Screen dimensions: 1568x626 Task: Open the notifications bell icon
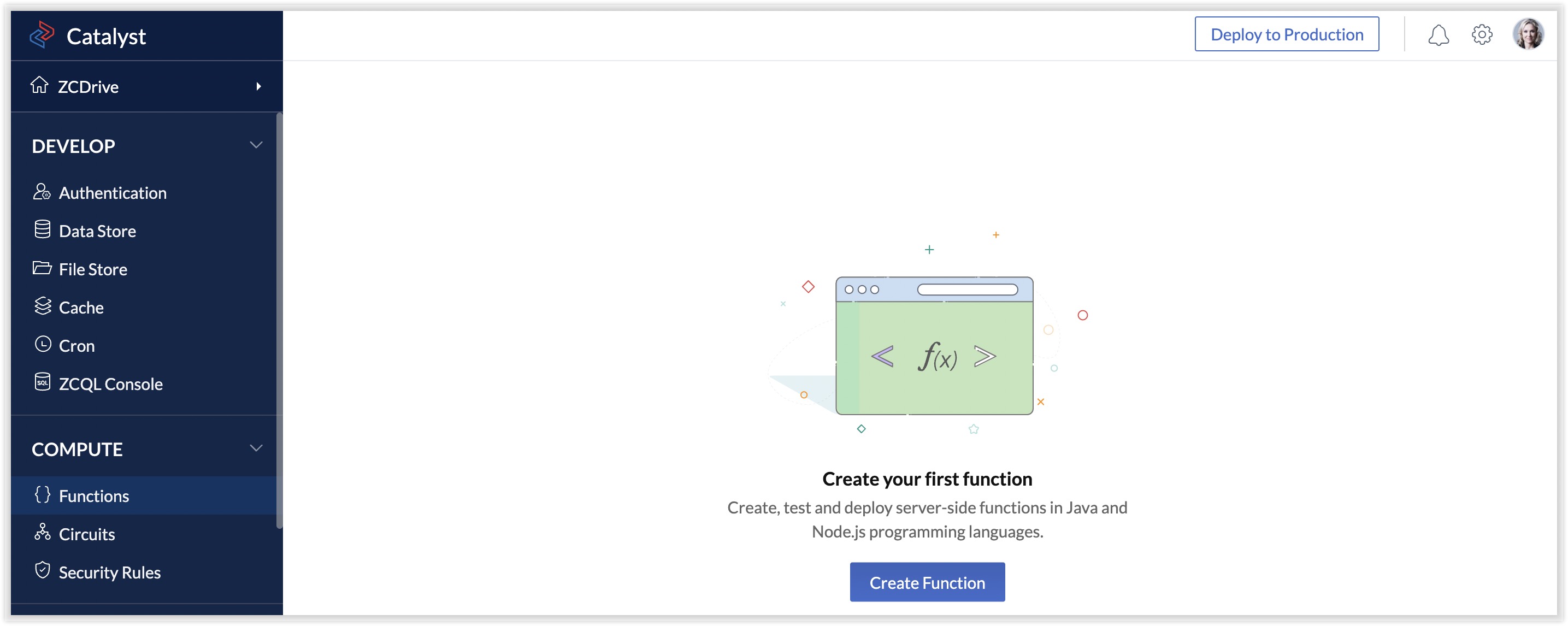pyautogui.click(x=1439, y=36)
